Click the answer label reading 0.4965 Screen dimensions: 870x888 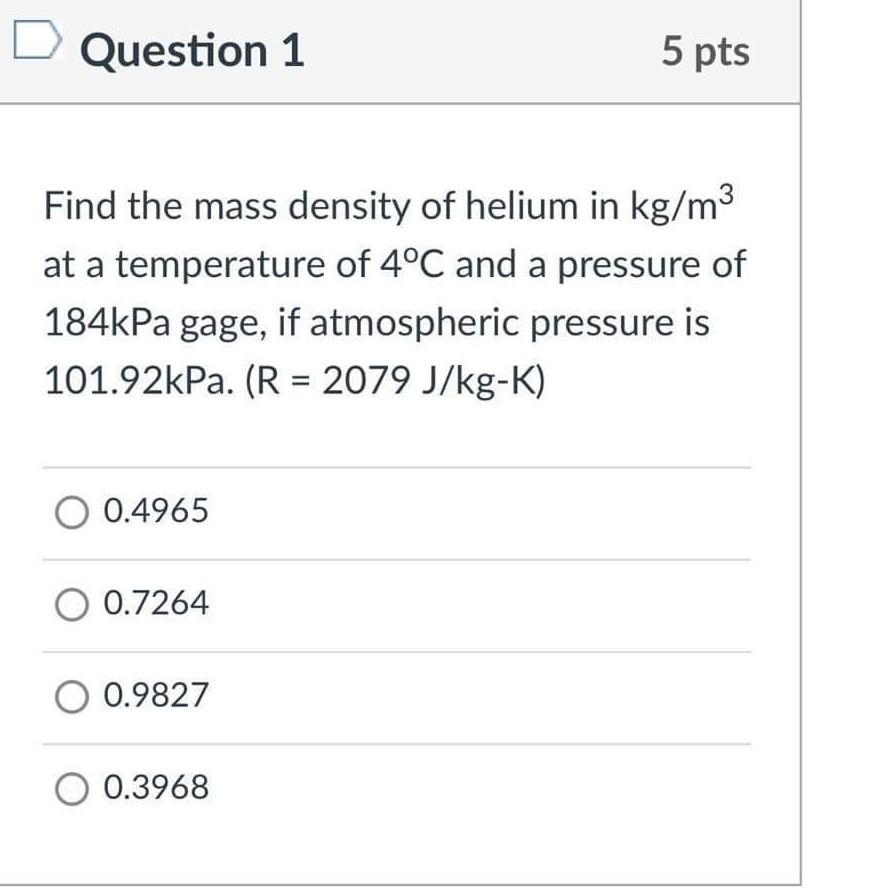tap(156, 511)
